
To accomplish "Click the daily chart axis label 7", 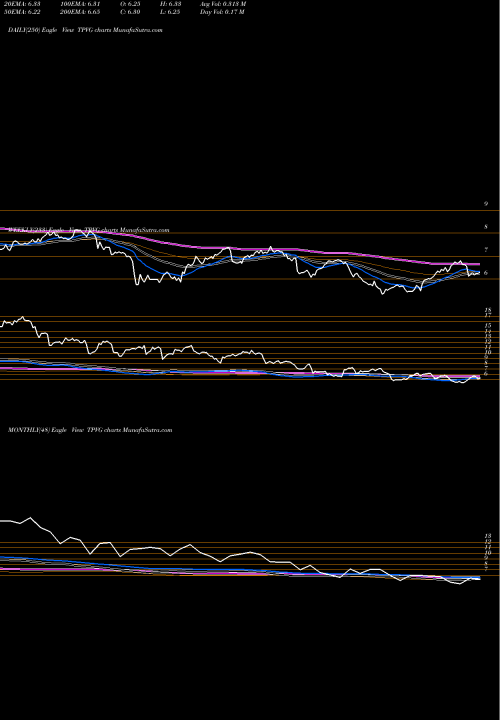I will click(486, 250).
